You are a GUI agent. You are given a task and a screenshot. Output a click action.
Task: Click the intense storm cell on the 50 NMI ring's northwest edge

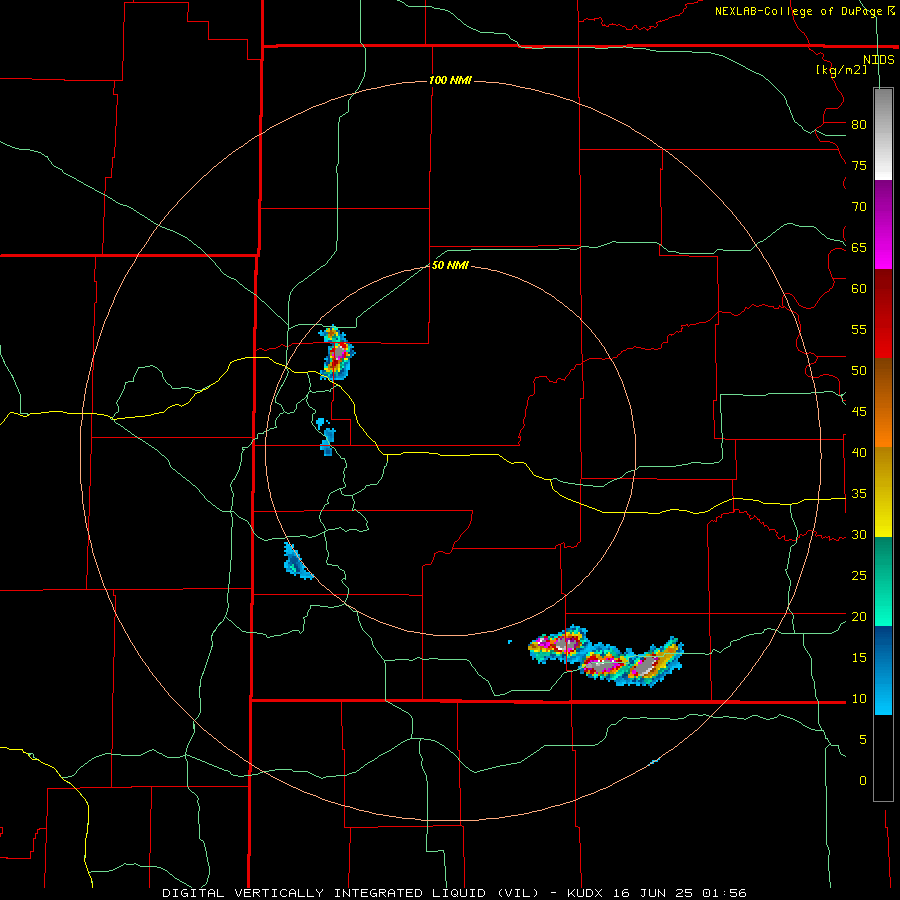pos(337,353)
